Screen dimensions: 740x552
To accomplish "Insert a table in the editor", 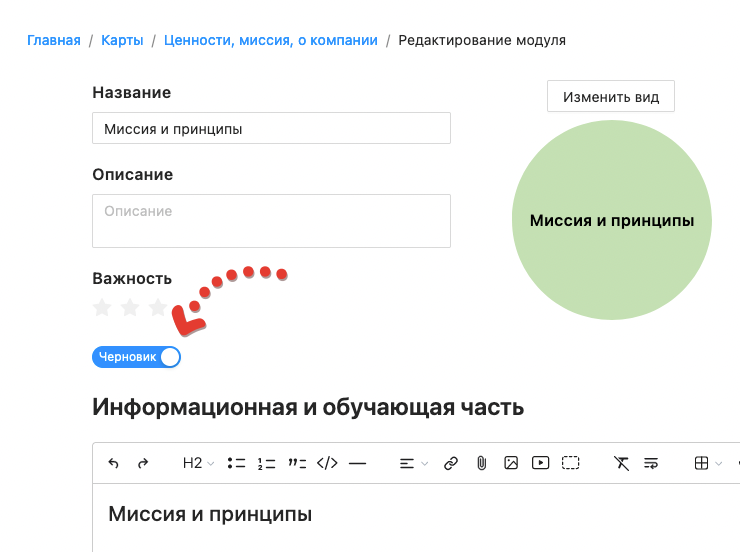I will coord(701,463).
